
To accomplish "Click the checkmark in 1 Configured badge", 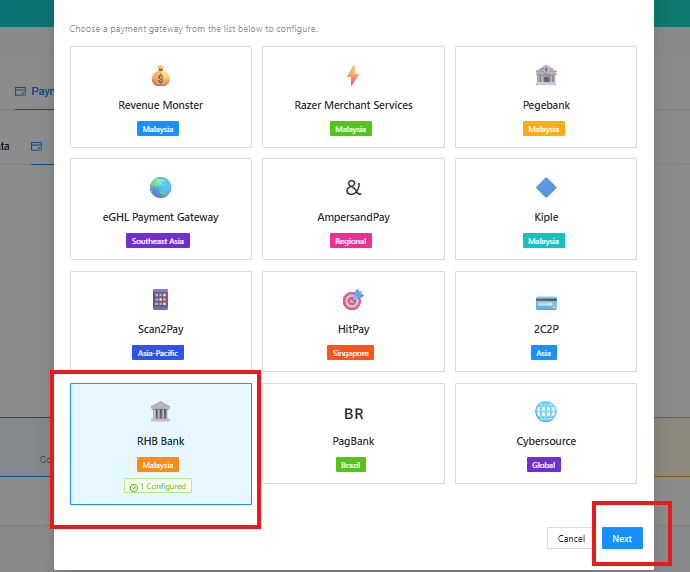I will pos(134,487).
